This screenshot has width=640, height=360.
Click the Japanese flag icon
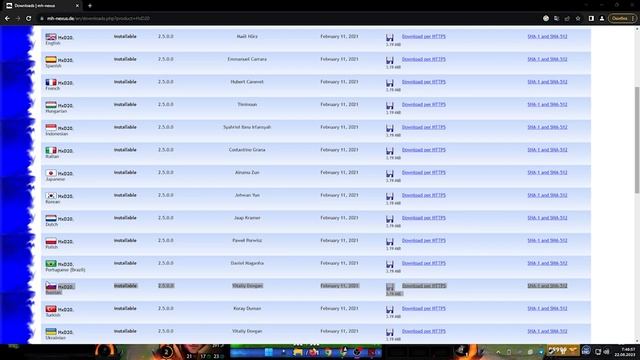point(51,173)
